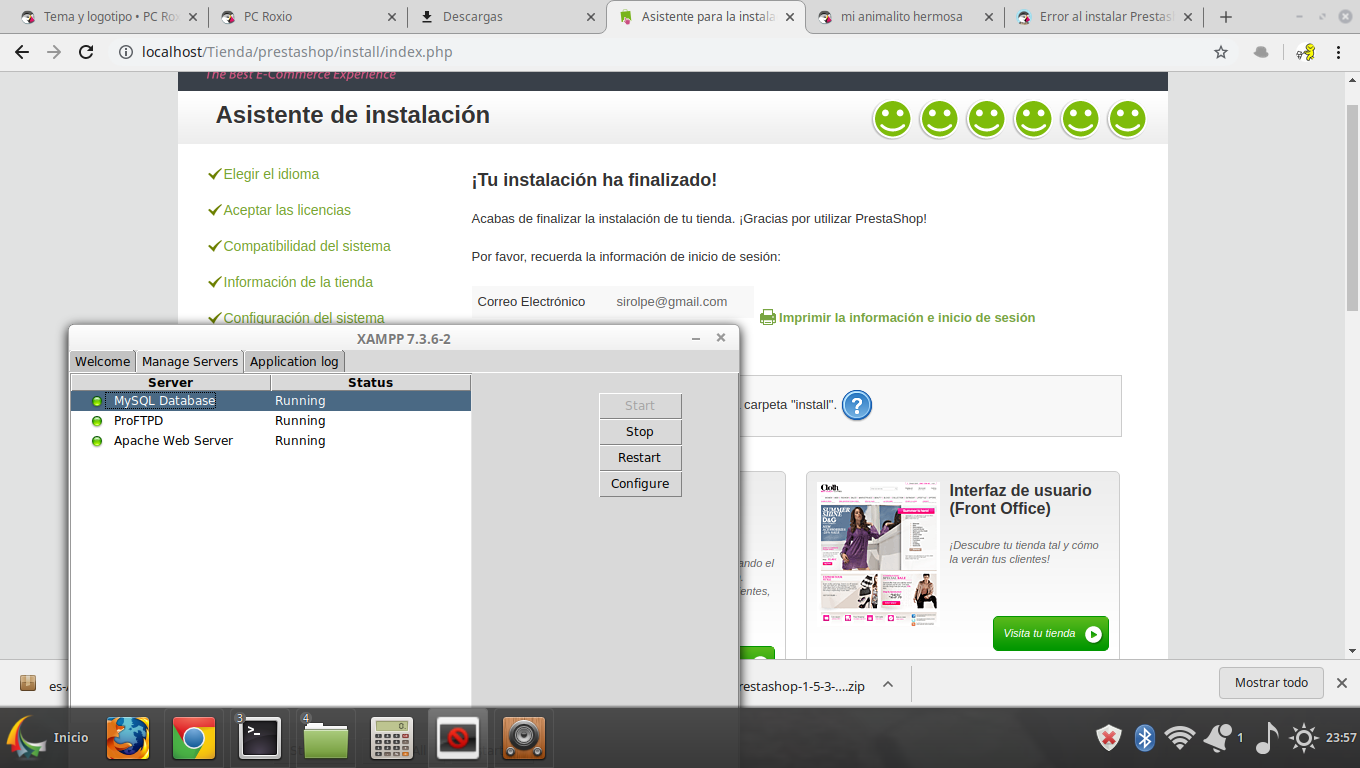Dismiss the downloads bar with its X
This screenshot has width=1360, height=768.
click(1342, 683)
